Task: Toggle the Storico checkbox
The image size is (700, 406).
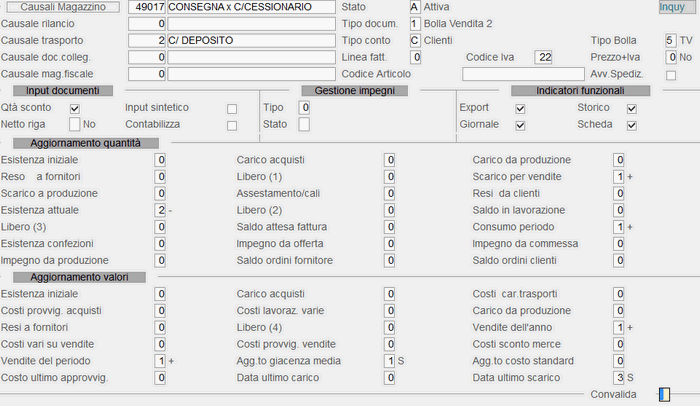Action: 632,109
